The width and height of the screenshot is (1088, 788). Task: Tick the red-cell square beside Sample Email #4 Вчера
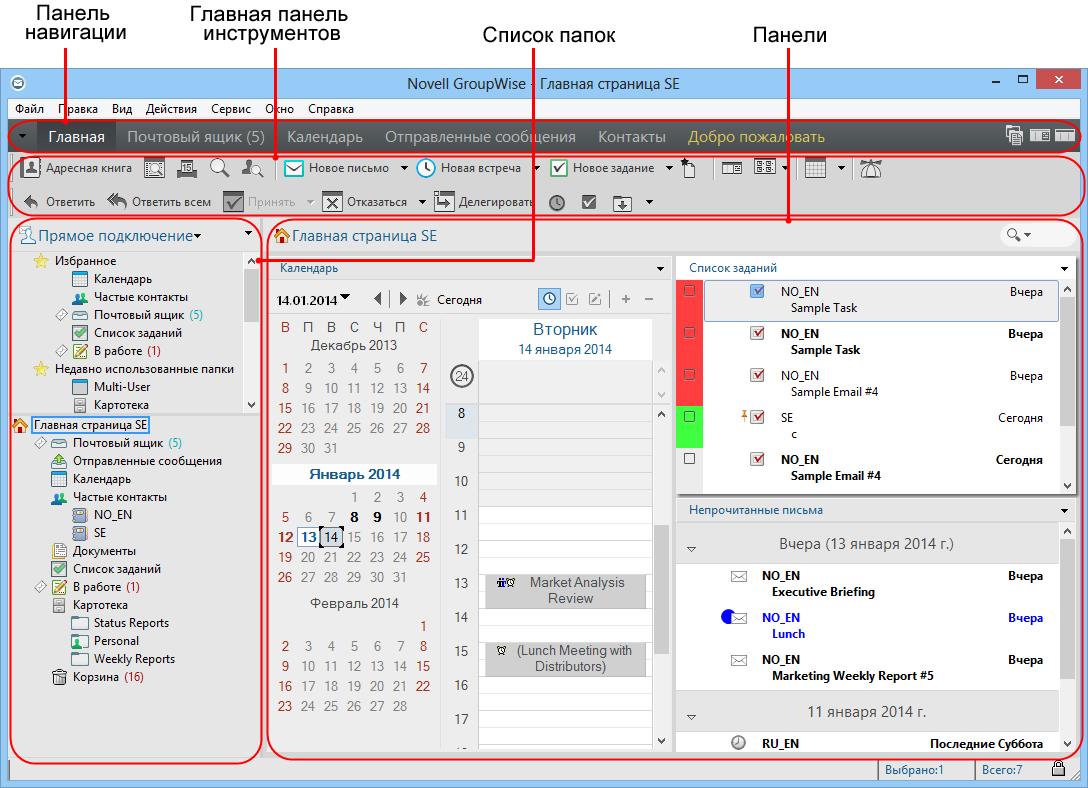pos(689,375)
